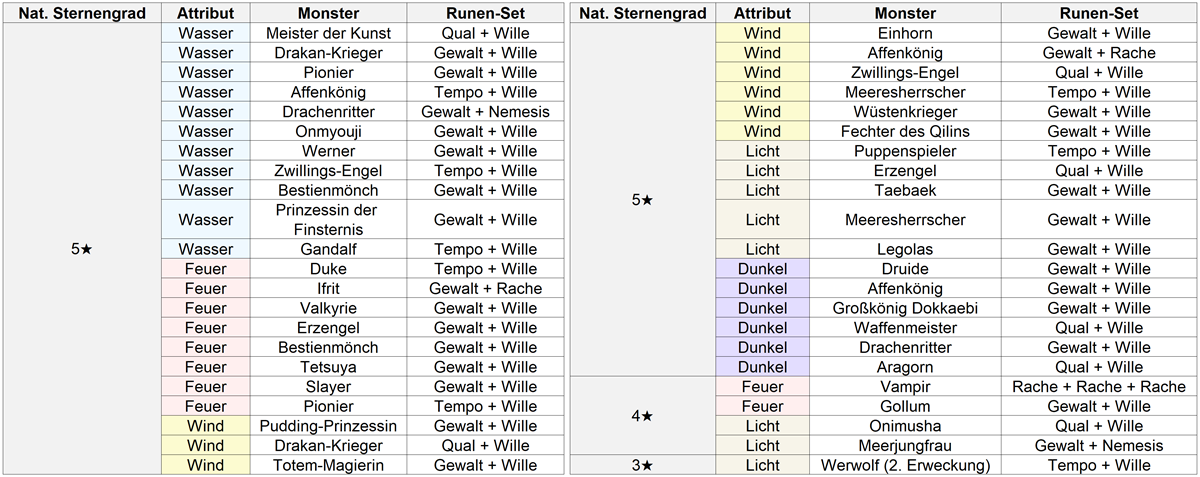Select the Feuer attribute cell beside Ifrit
1200x477 pixels.
pos(205,288)
